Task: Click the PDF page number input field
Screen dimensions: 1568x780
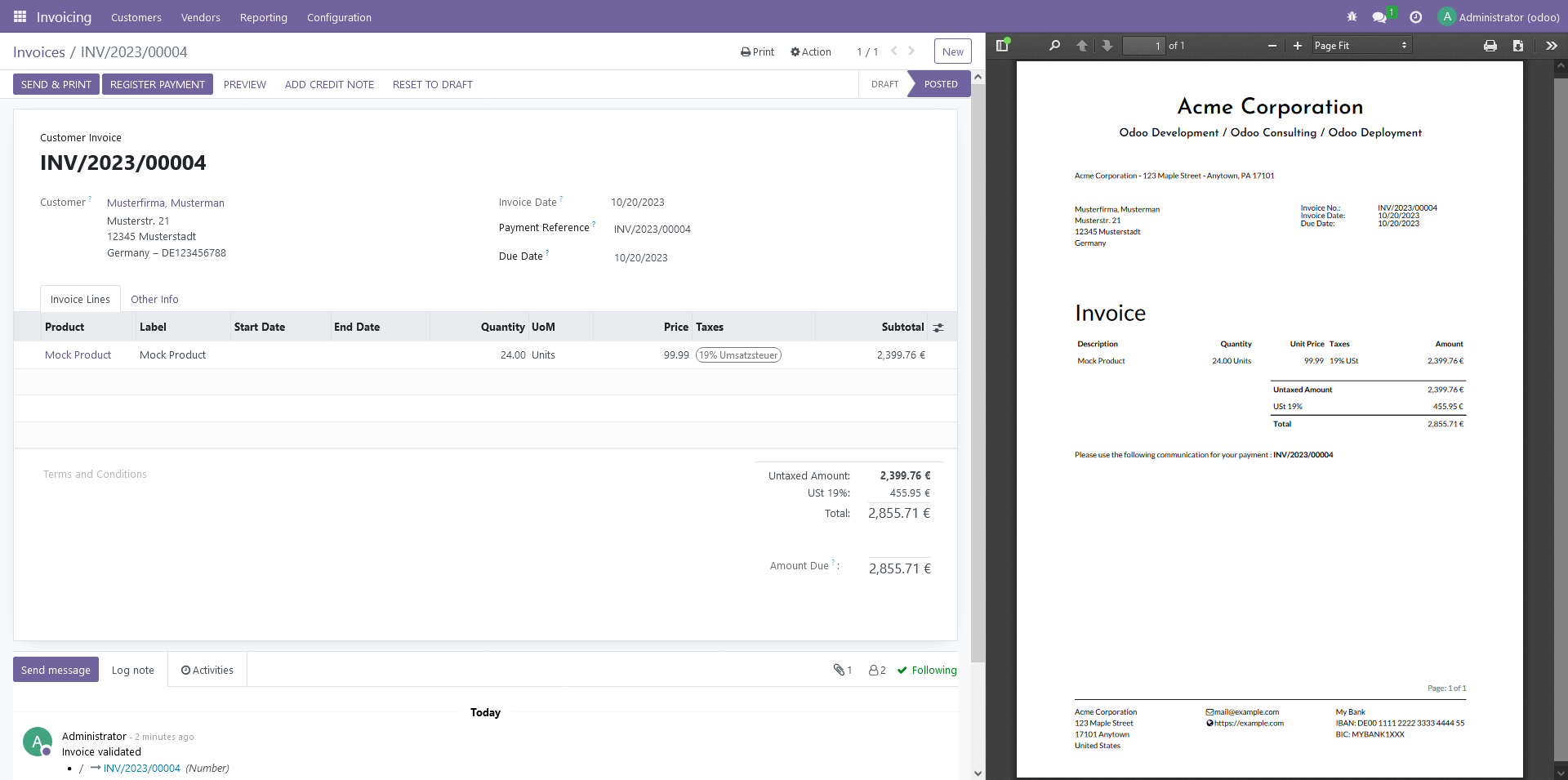Action: pos(1143,46)
